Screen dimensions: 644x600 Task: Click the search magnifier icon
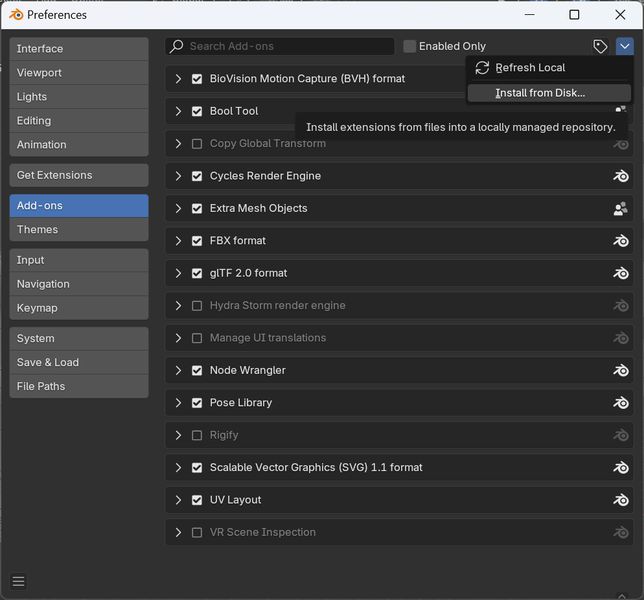177,46
